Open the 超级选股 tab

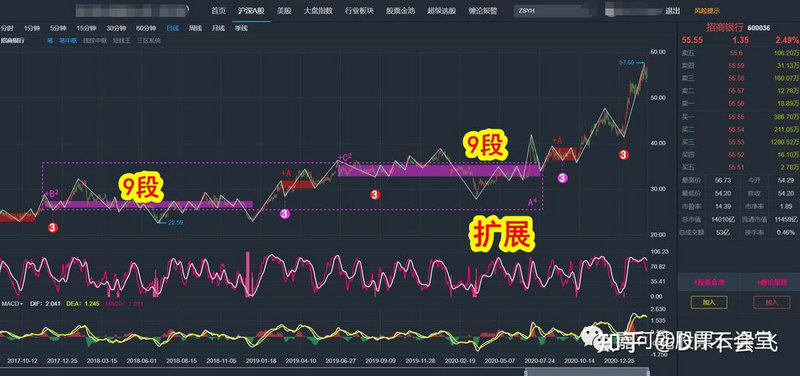pyautogui.click(x=442, y=10)
